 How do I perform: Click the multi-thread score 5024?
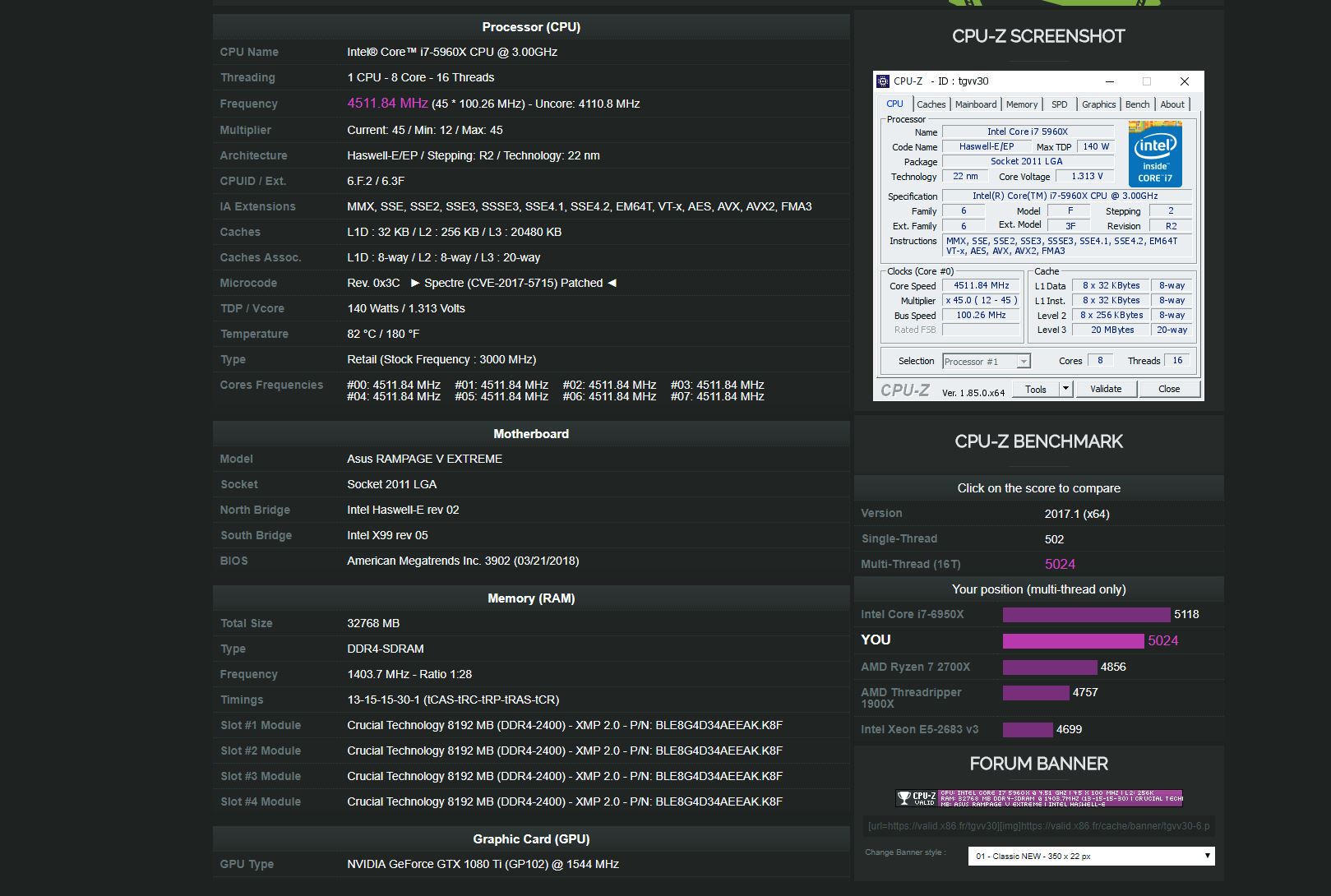point(1060,564)
